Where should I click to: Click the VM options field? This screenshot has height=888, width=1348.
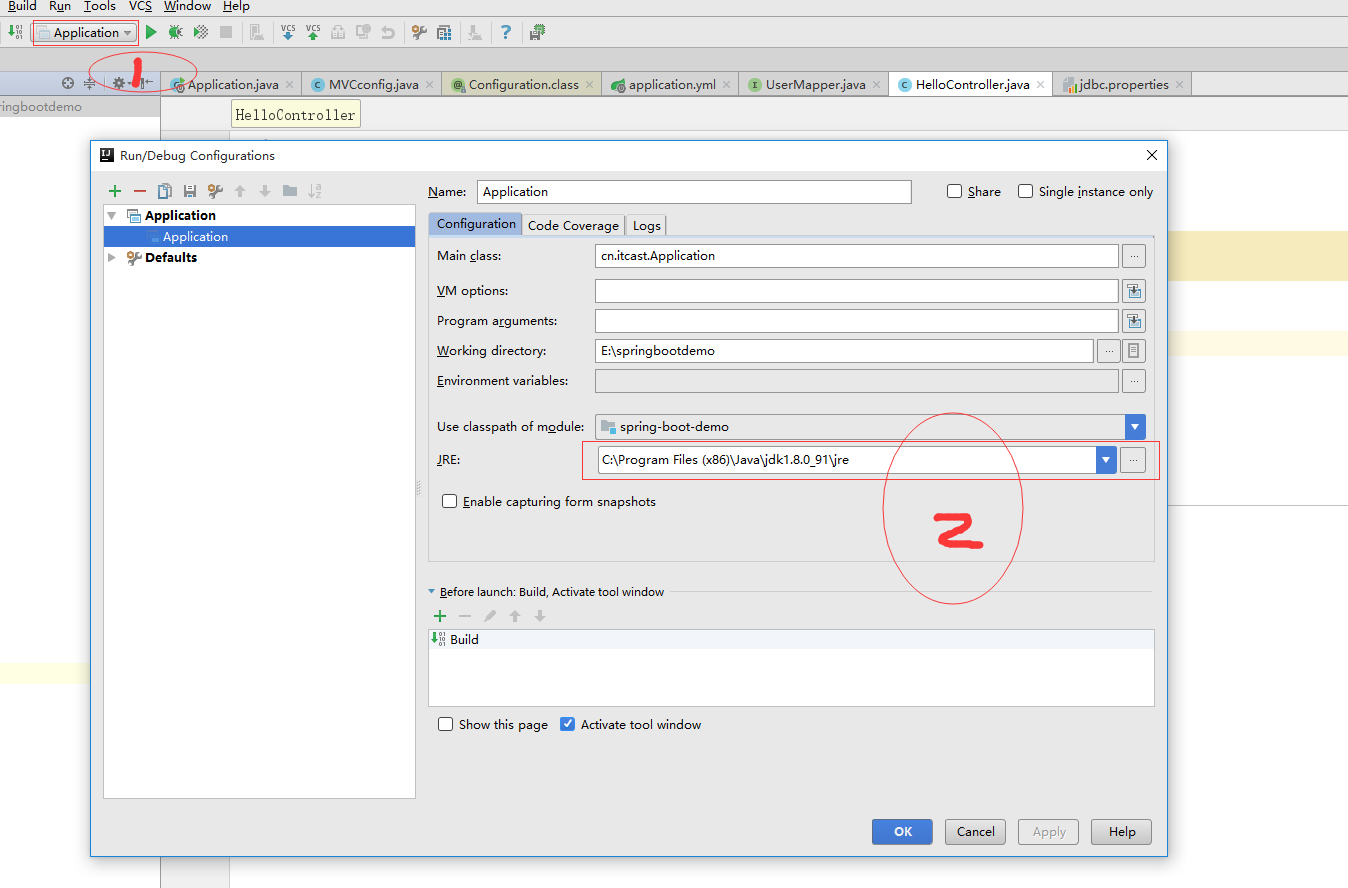856,291
